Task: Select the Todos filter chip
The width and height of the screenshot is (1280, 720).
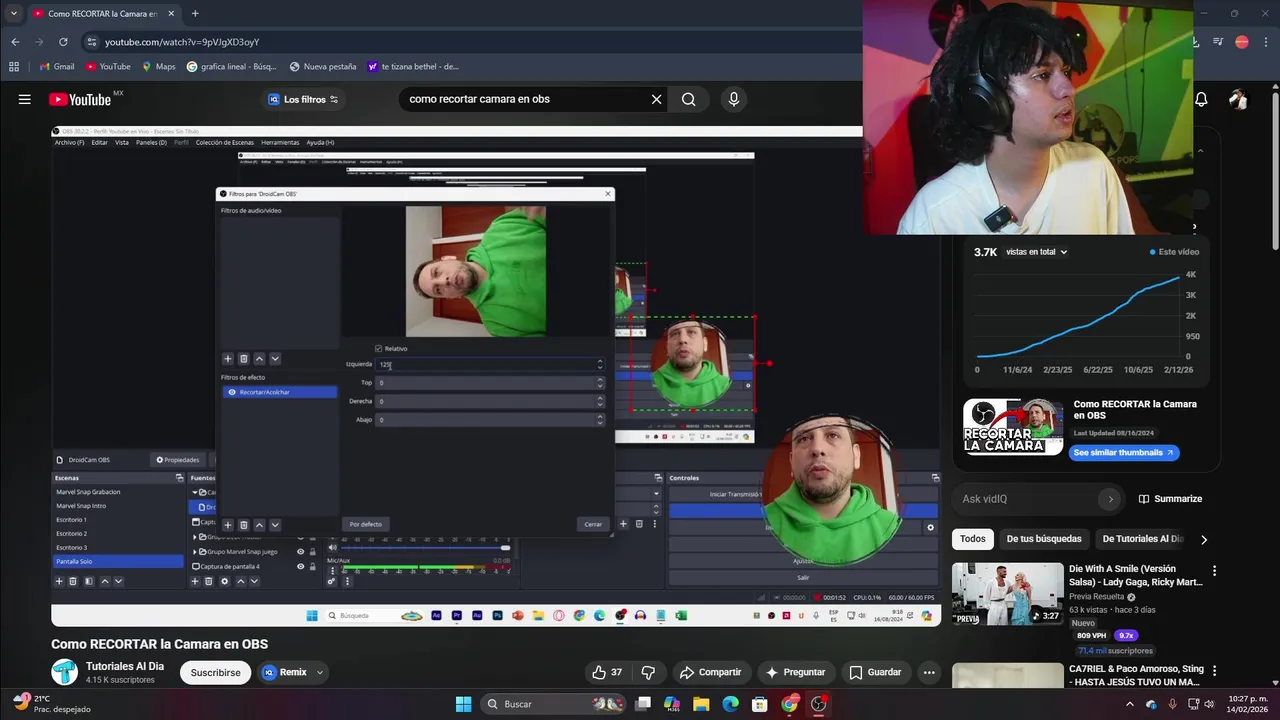Action: (973, 539)
